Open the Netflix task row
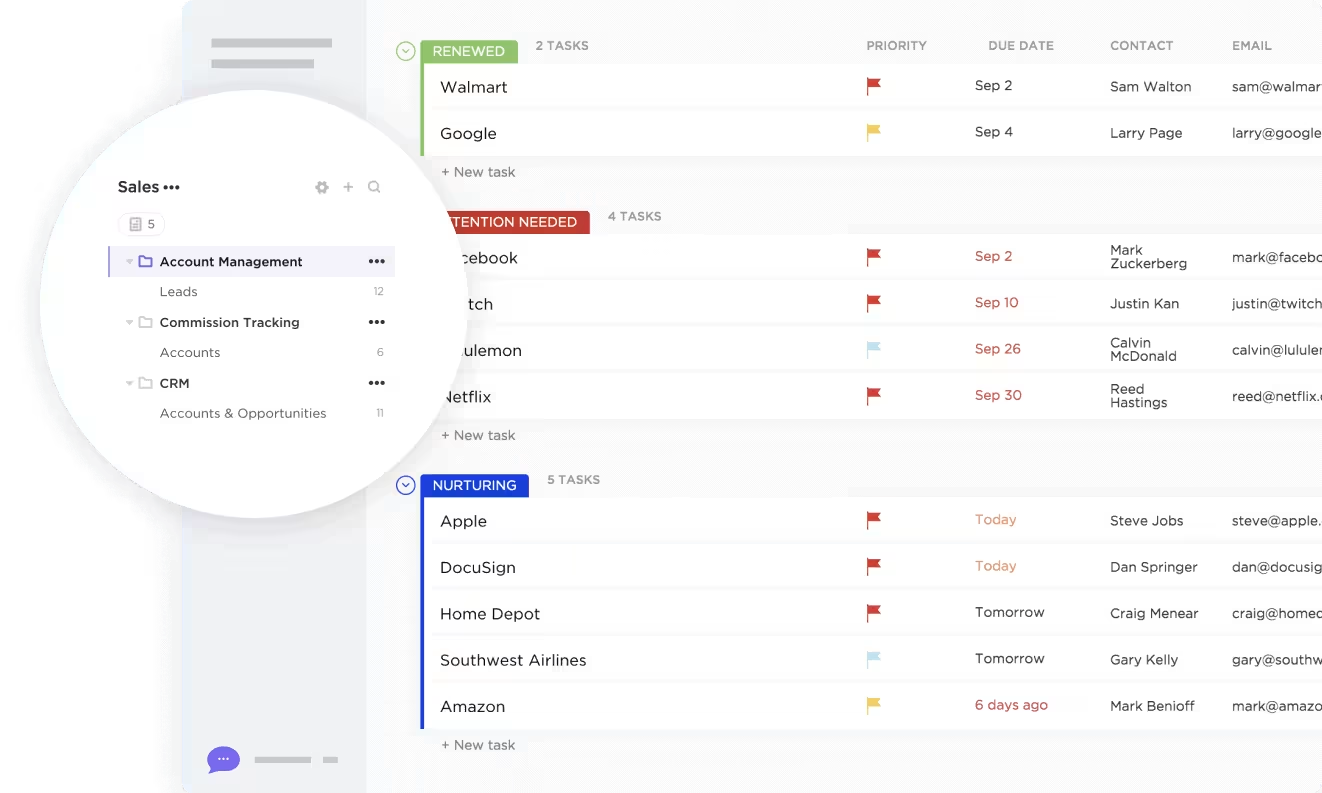This screenshot has height=793, width=1322. point(466,396)
